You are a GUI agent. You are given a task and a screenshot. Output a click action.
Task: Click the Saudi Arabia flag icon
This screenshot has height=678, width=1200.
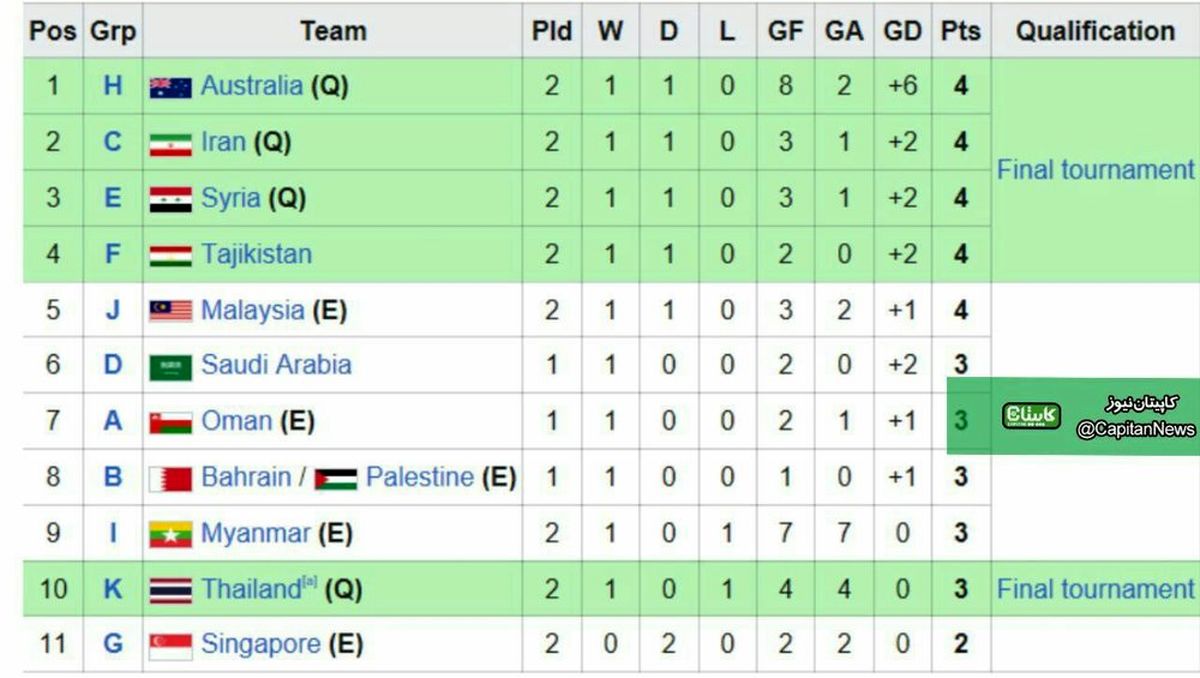pos(171,367)
